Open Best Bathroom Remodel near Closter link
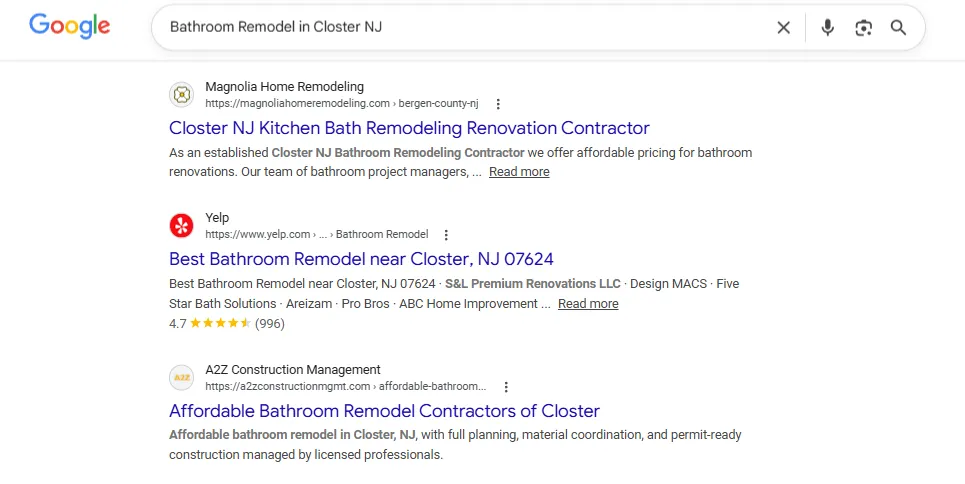The width and height of the screenshot is (965, 484). [x=361, y=260]
